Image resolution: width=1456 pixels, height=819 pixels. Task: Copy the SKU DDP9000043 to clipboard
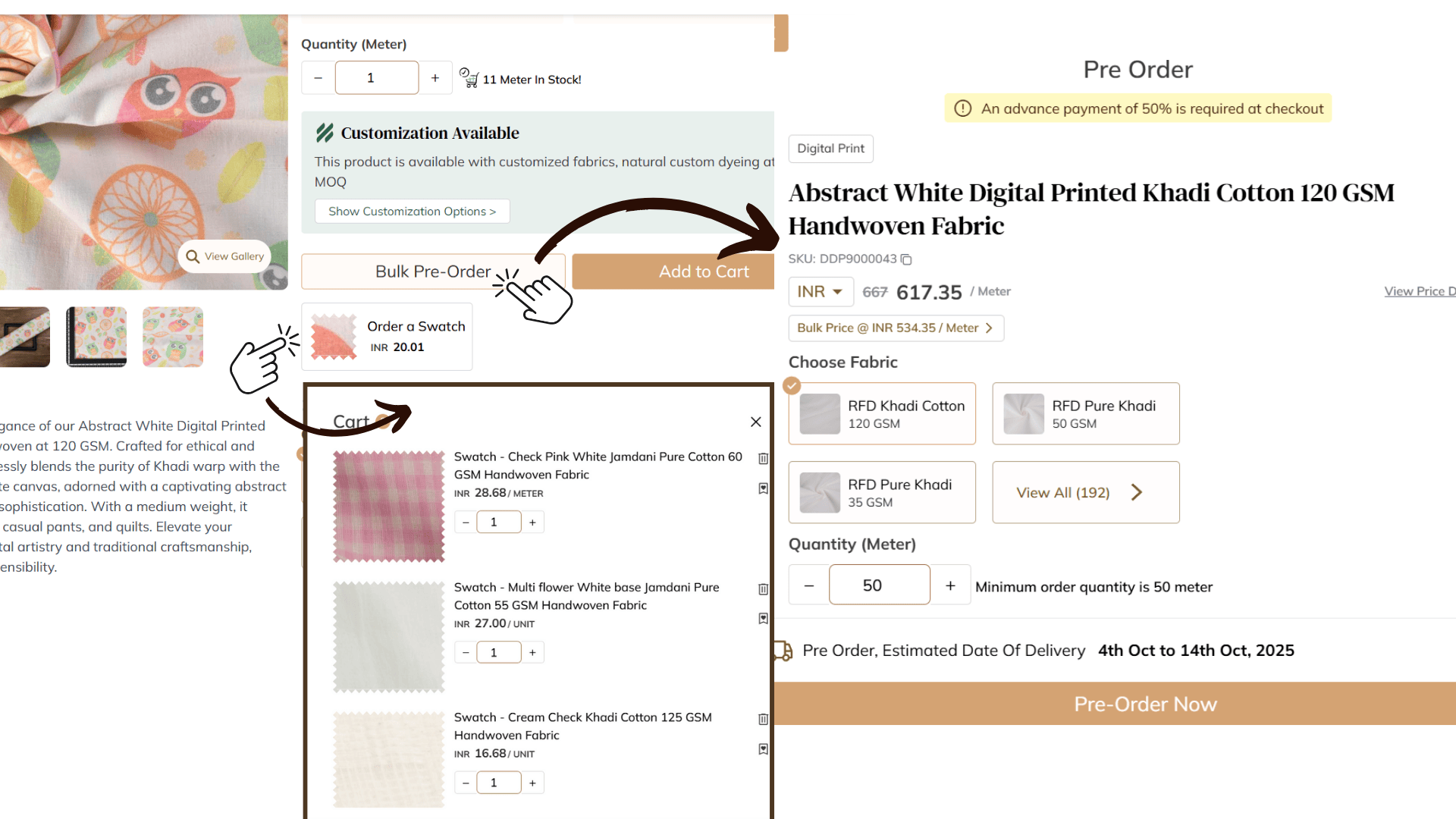(906, 259)
